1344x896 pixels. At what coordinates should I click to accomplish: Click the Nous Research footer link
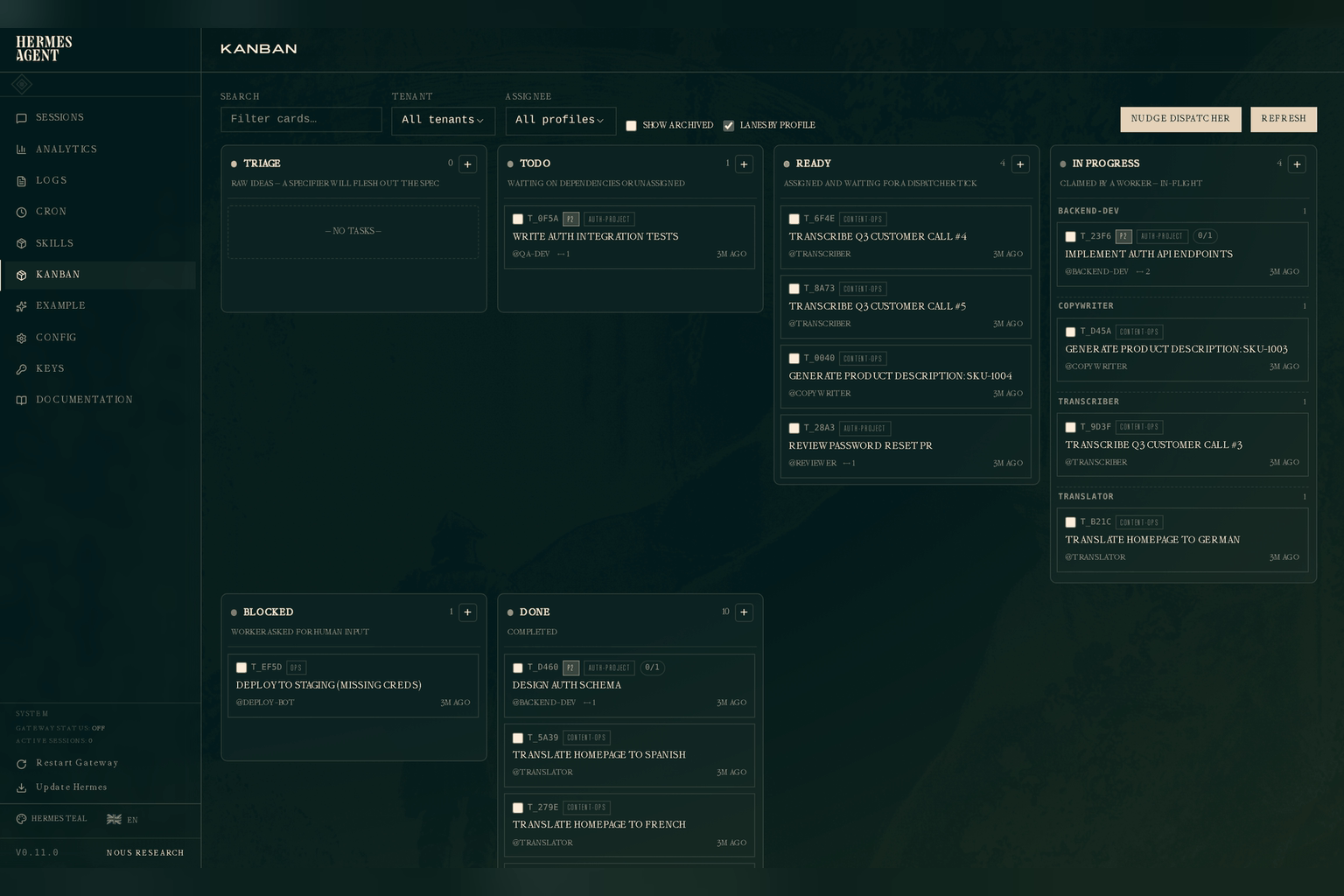tap(145, 853)
